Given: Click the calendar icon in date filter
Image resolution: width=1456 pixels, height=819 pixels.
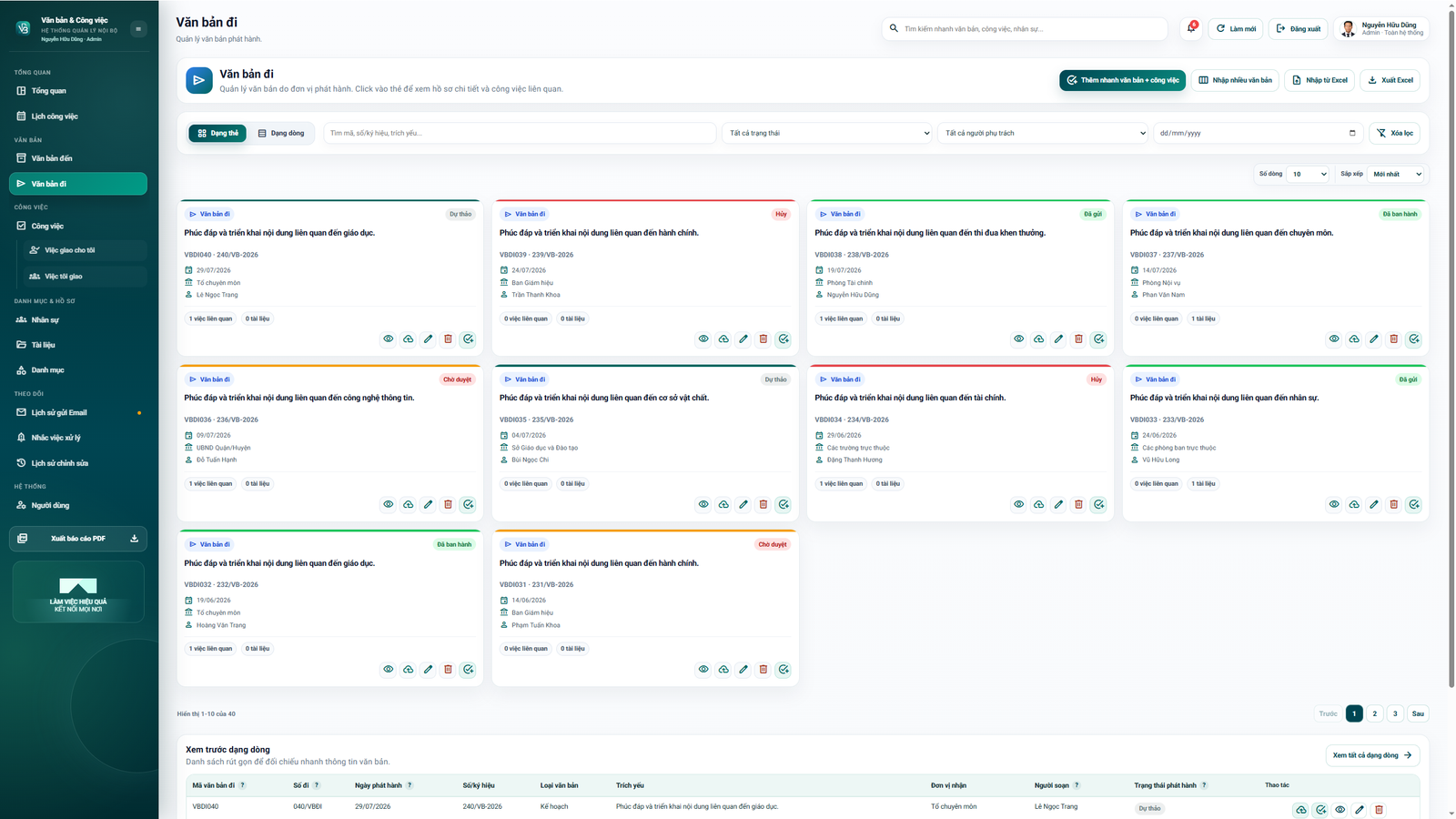Looking at the screenshot, I should [x=1352, y=133].
